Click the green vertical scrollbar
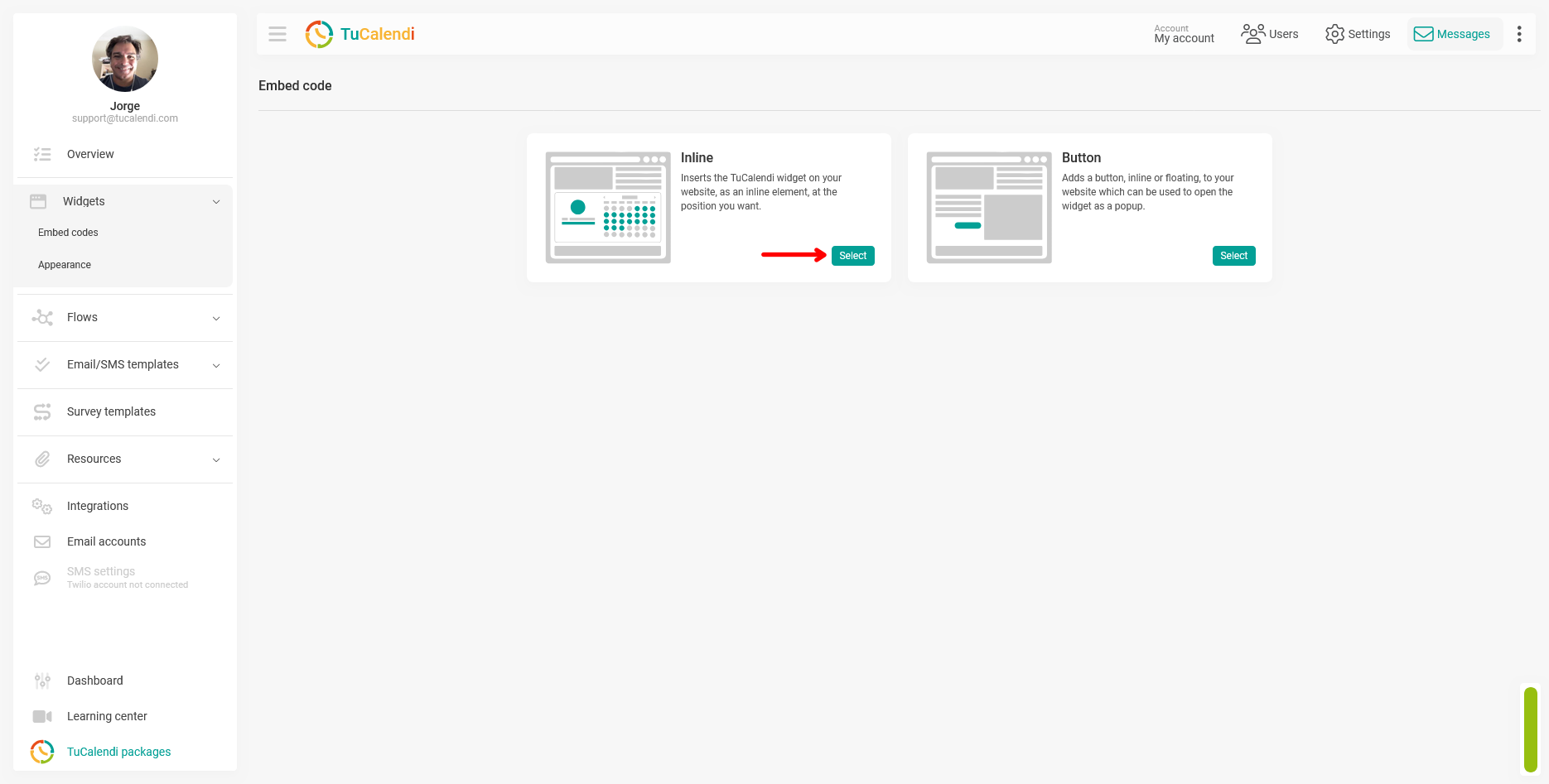The image size is (1549, 784). (1531, 729)
